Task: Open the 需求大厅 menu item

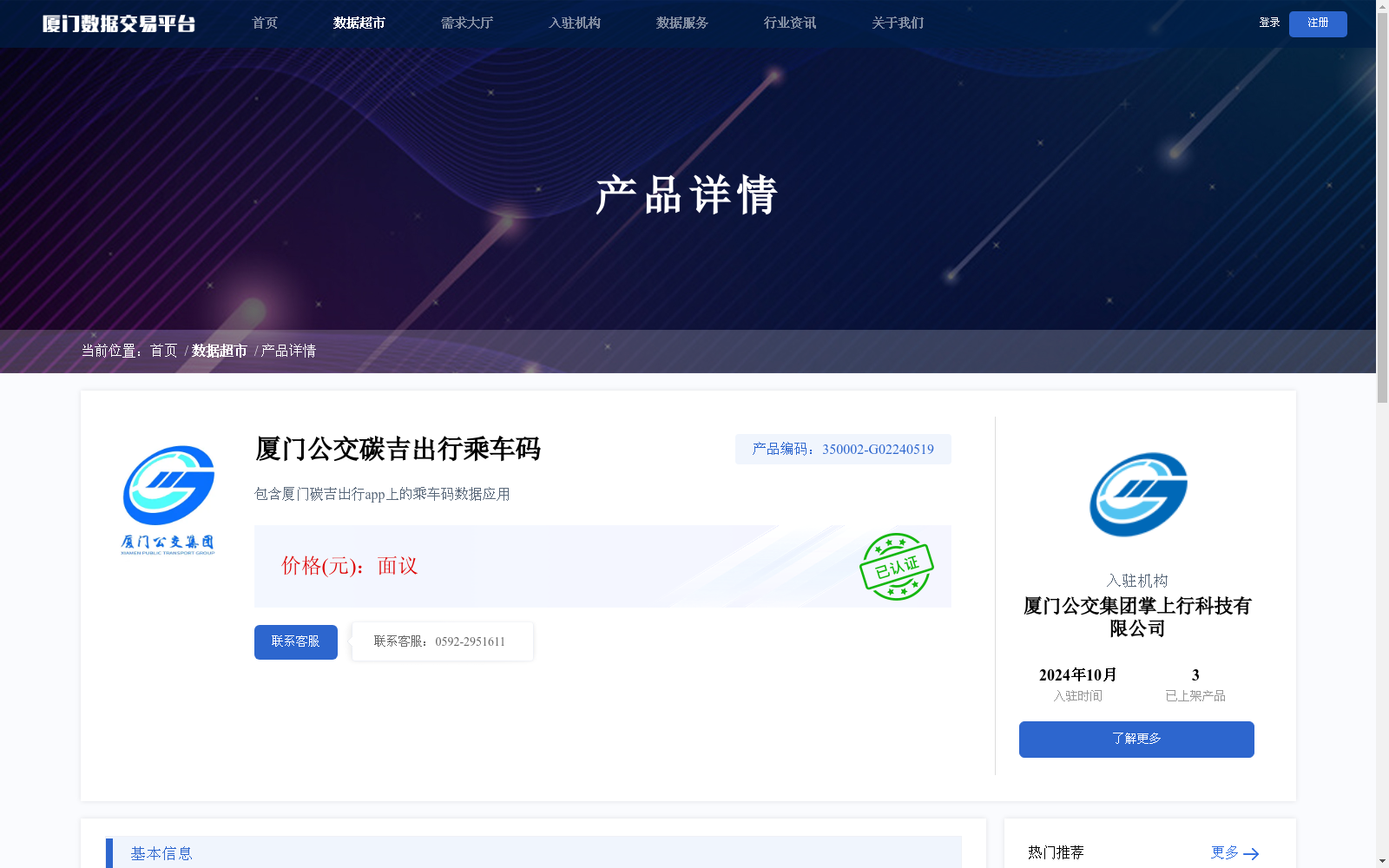Action: tap(467, 23)
